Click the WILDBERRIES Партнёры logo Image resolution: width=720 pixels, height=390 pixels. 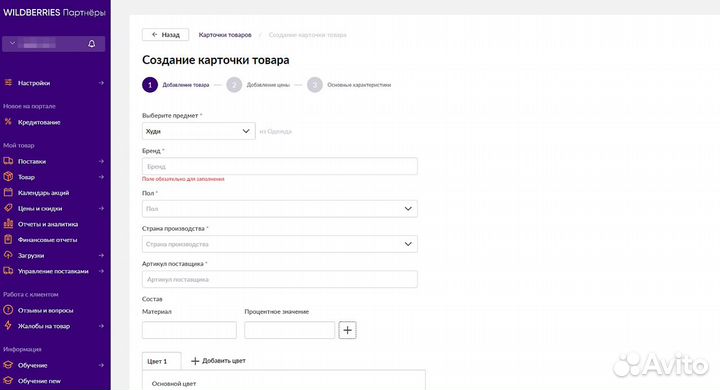54,12
